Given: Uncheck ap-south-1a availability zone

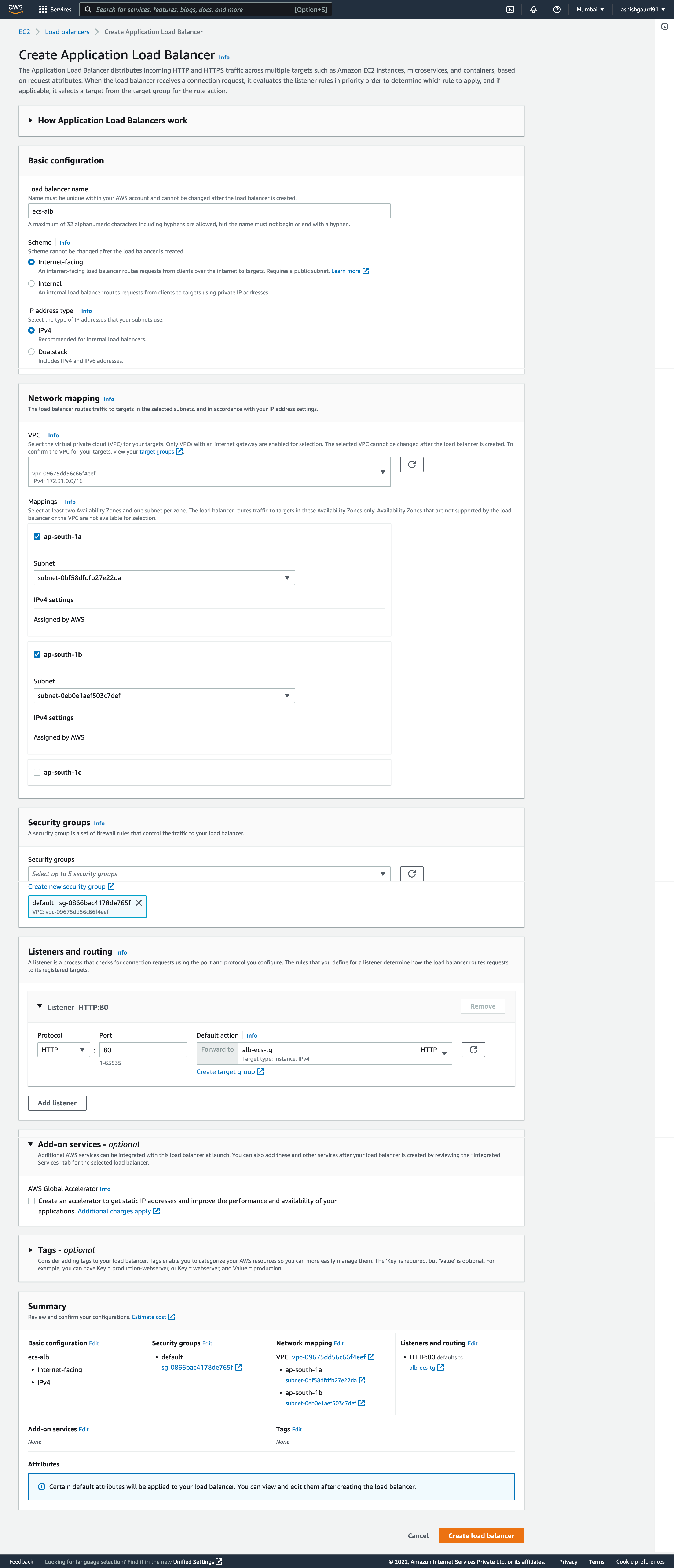Looking at the screenshot, I should point(37,536).
